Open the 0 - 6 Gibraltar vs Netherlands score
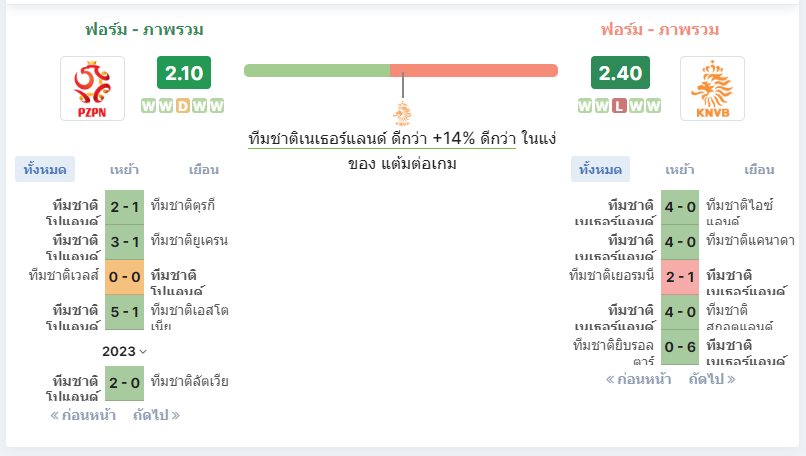 (680, 347)
